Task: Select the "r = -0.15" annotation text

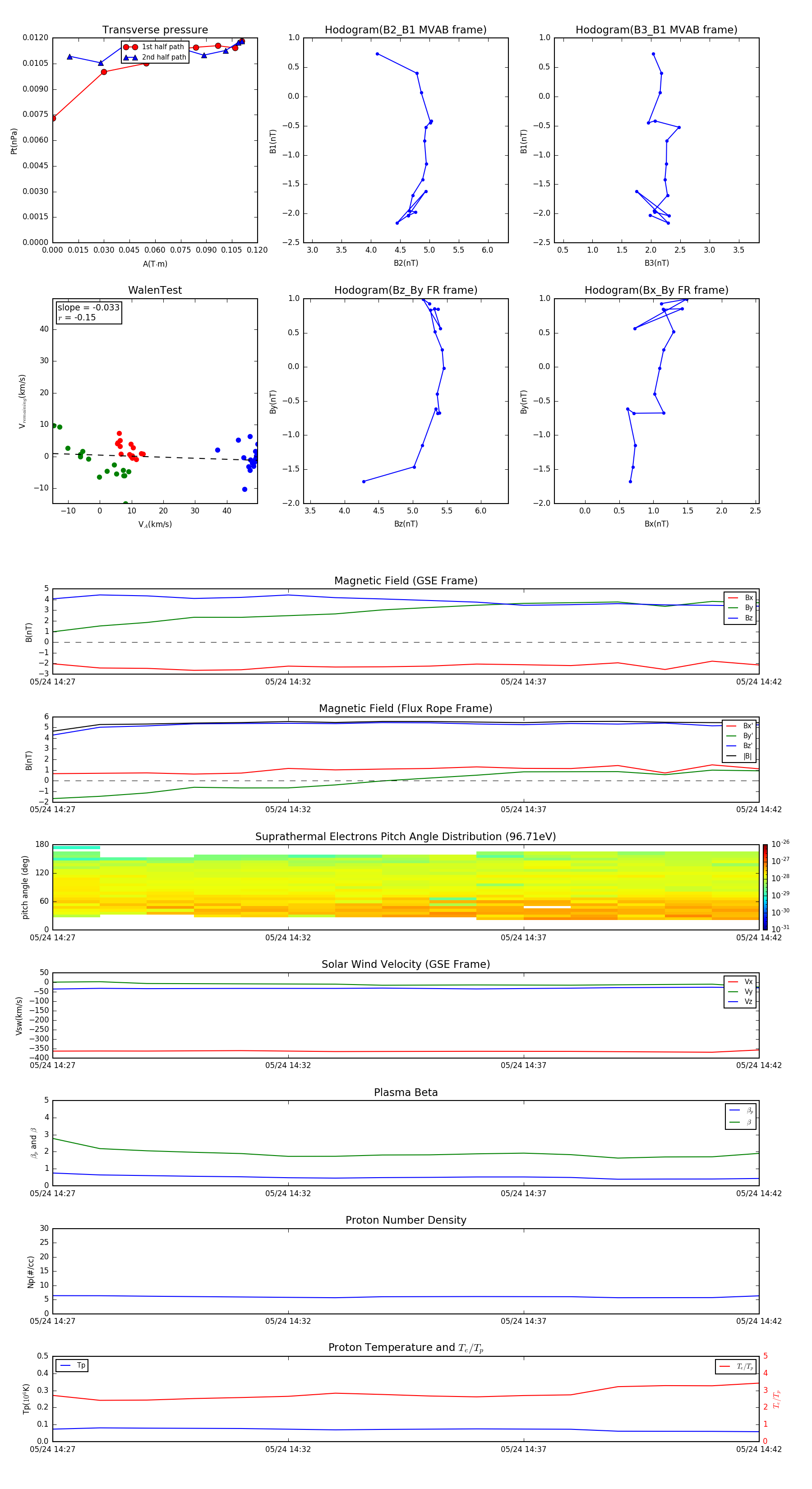Action: [x=77, y=317]
